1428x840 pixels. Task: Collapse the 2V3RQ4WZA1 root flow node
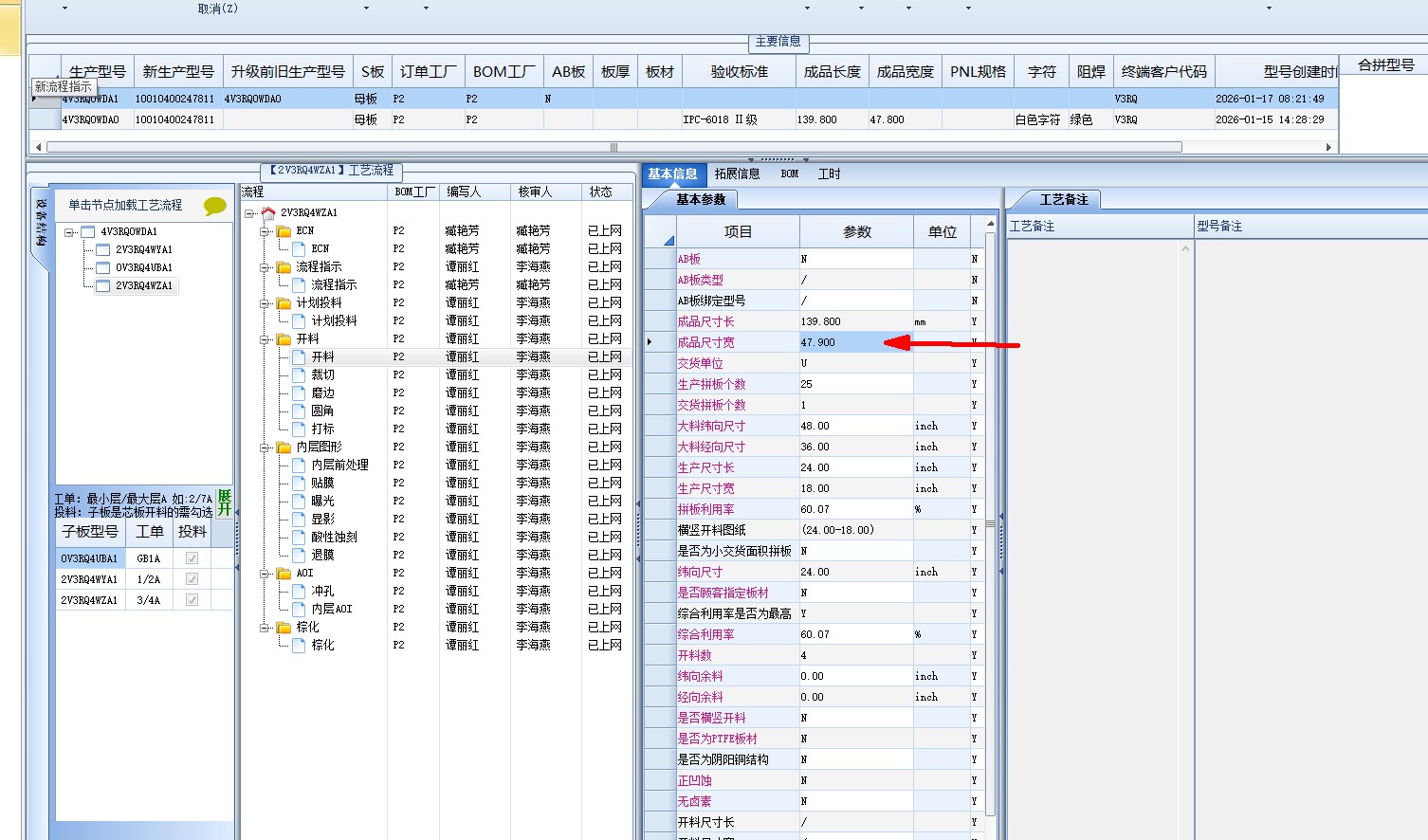coord(249,213)
